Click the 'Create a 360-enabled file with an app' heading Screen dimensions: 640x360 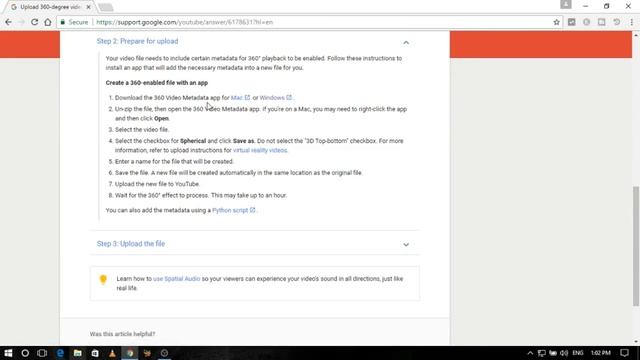point(157,83)
